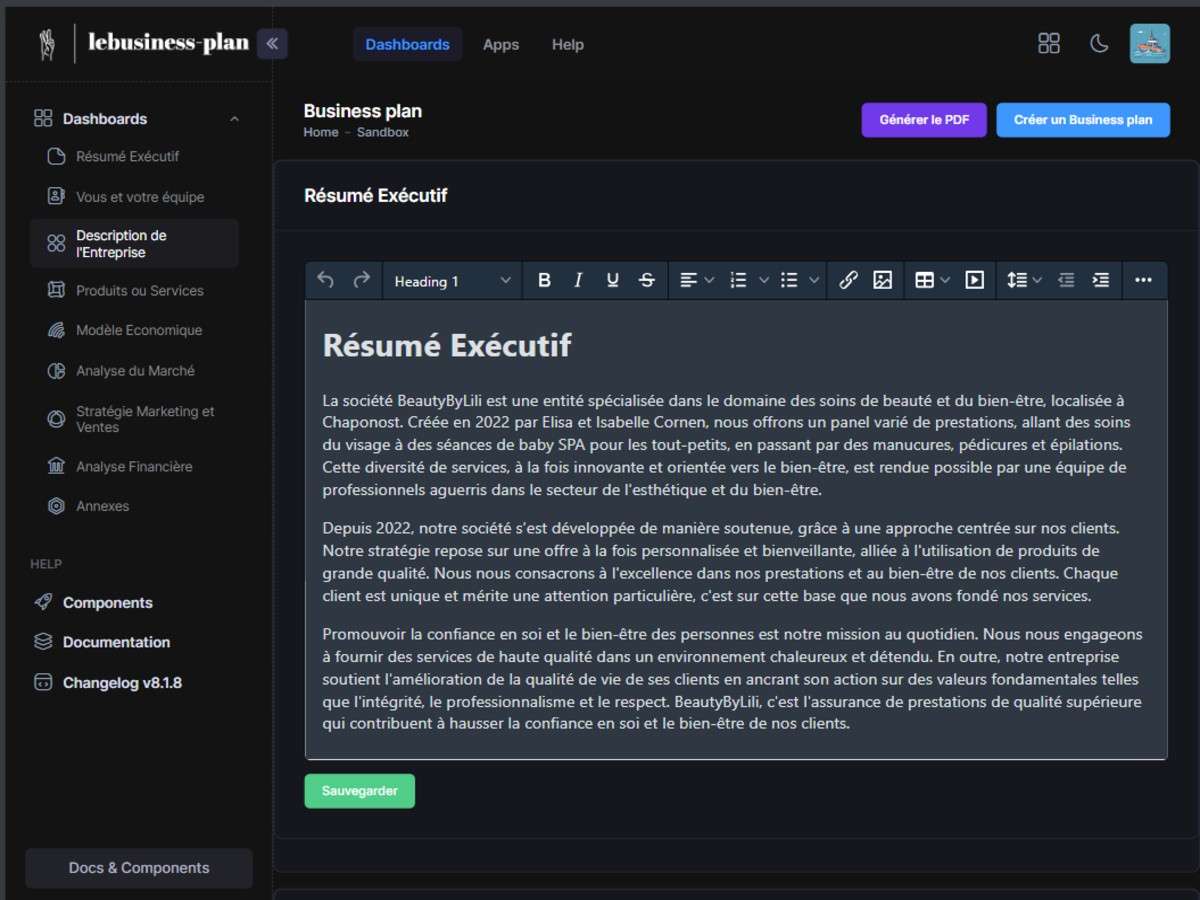
Task: Open the text alignment dropdown
Action: click(x=696, y=280)
